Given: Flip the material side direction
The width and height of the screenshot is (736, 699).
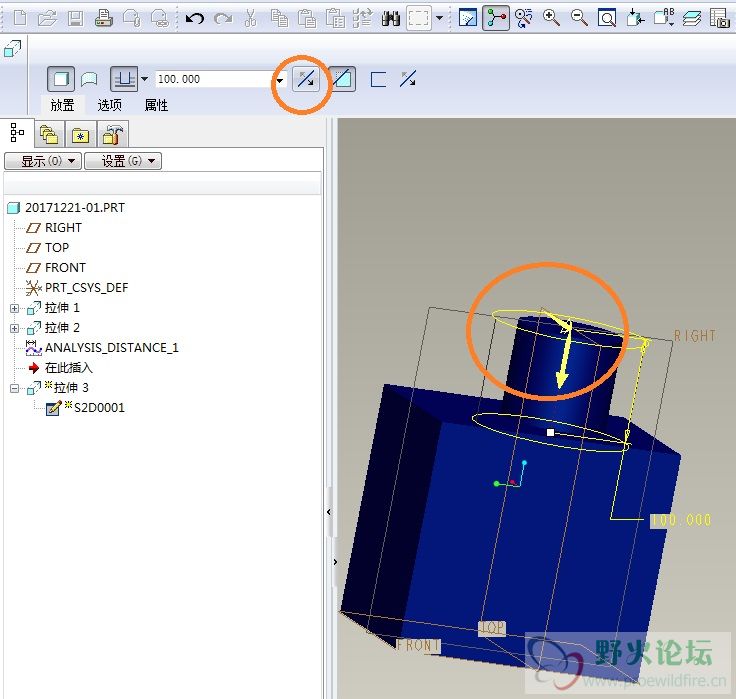Looking at the screenshot, I should (408, 79).
